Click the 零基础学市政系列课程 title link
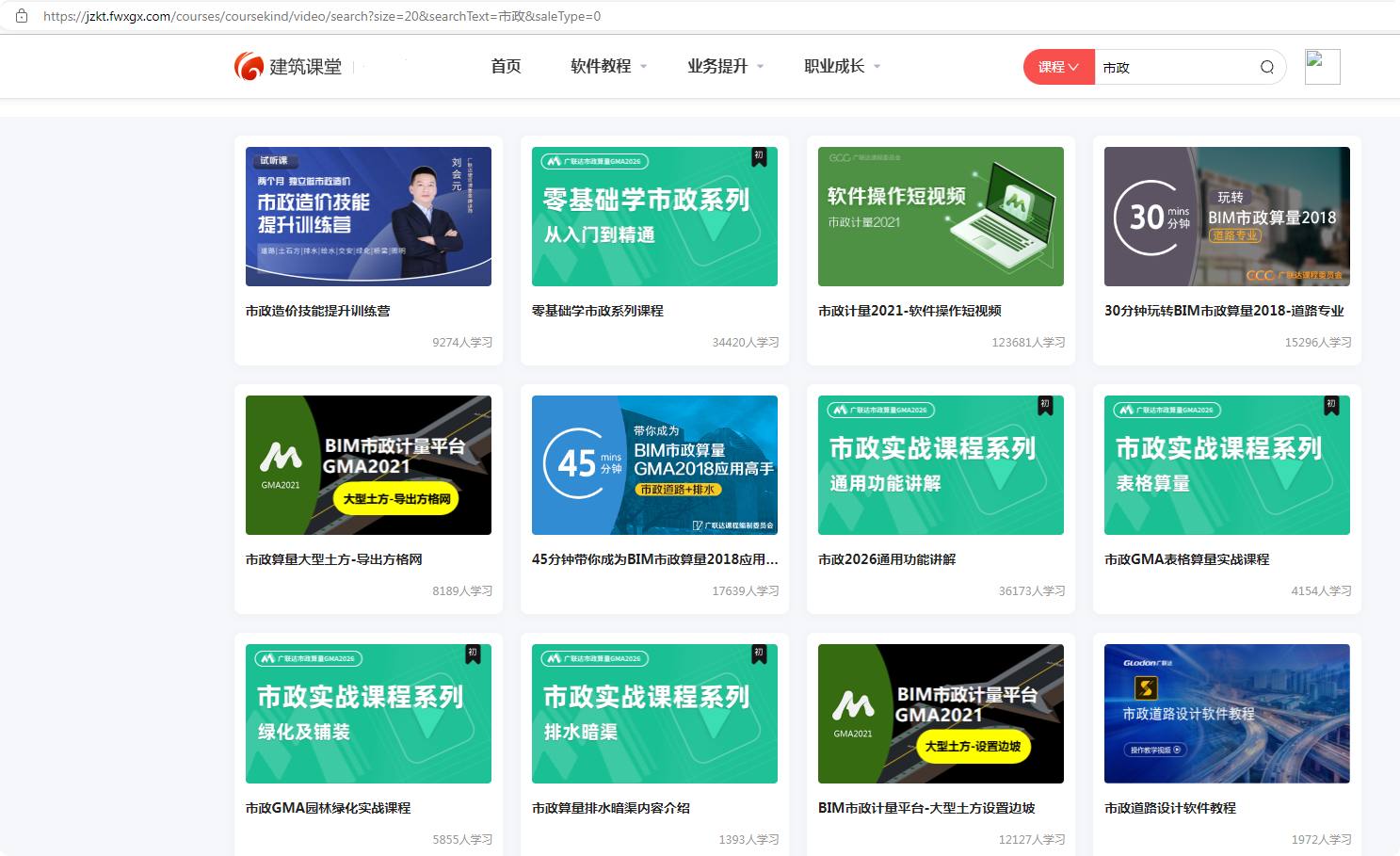Screen dimensions: 1400x856 tap(598, 311)
